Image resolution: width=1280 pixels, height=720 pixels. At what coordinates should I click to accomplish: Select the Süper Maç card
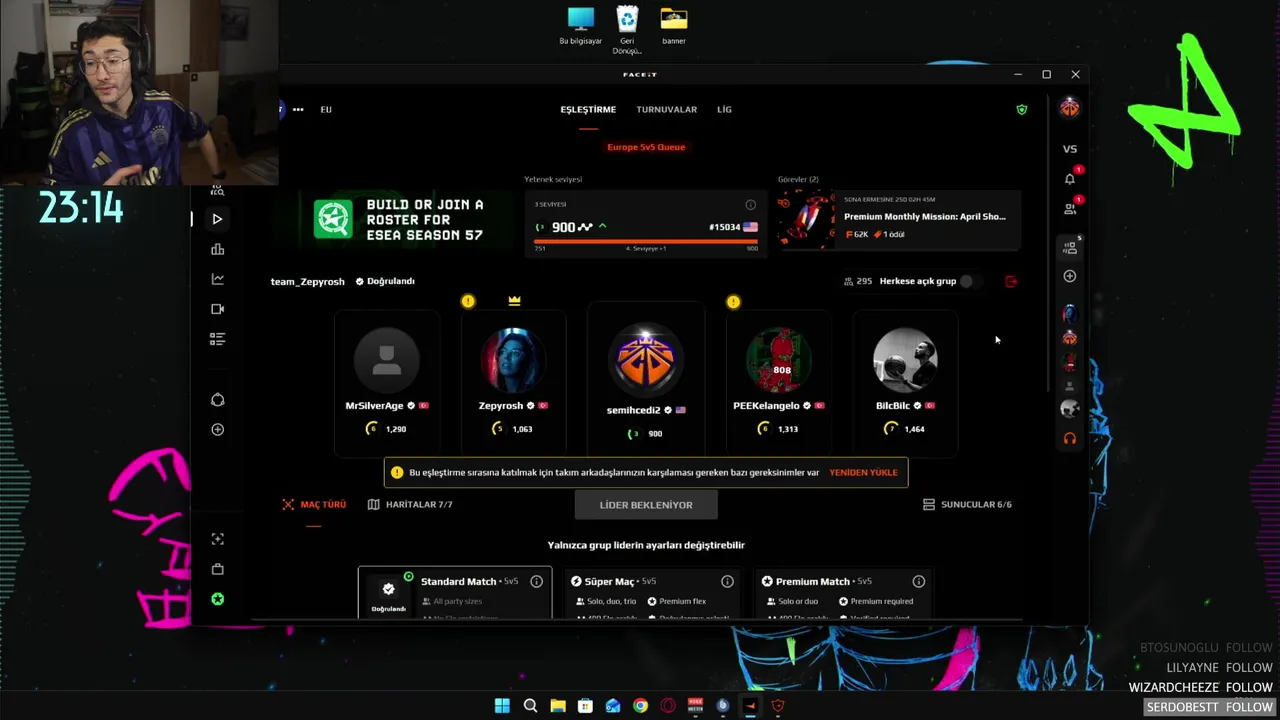652,592
